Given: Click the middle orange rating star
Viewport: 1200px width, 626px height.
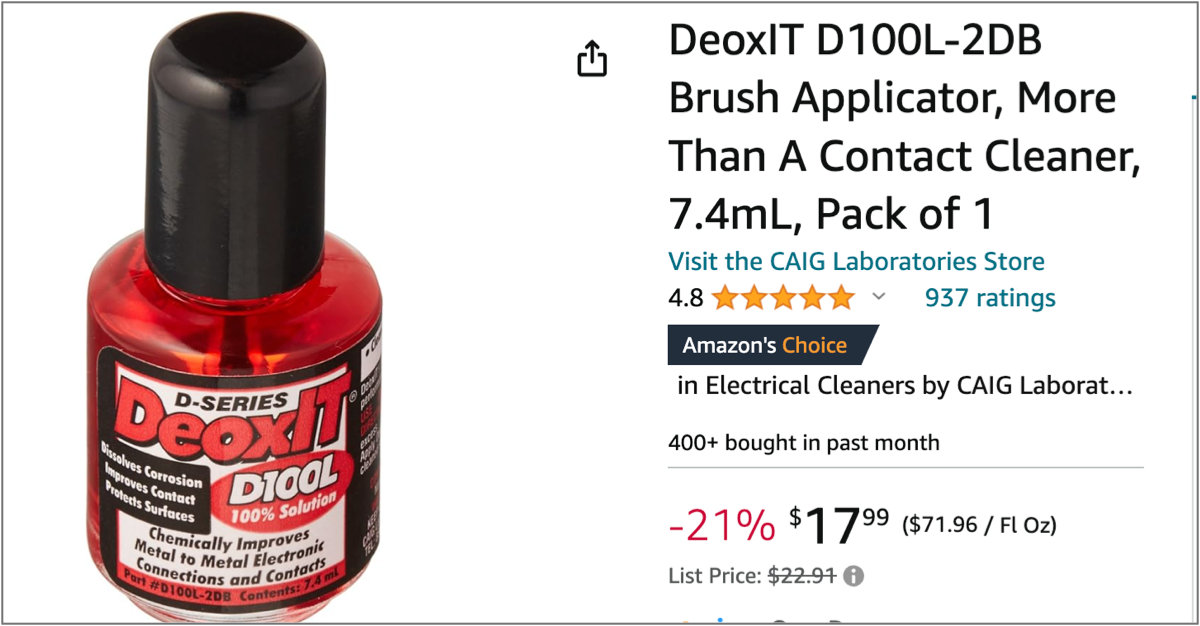Looking at the screenshot, I should point(783,298).
